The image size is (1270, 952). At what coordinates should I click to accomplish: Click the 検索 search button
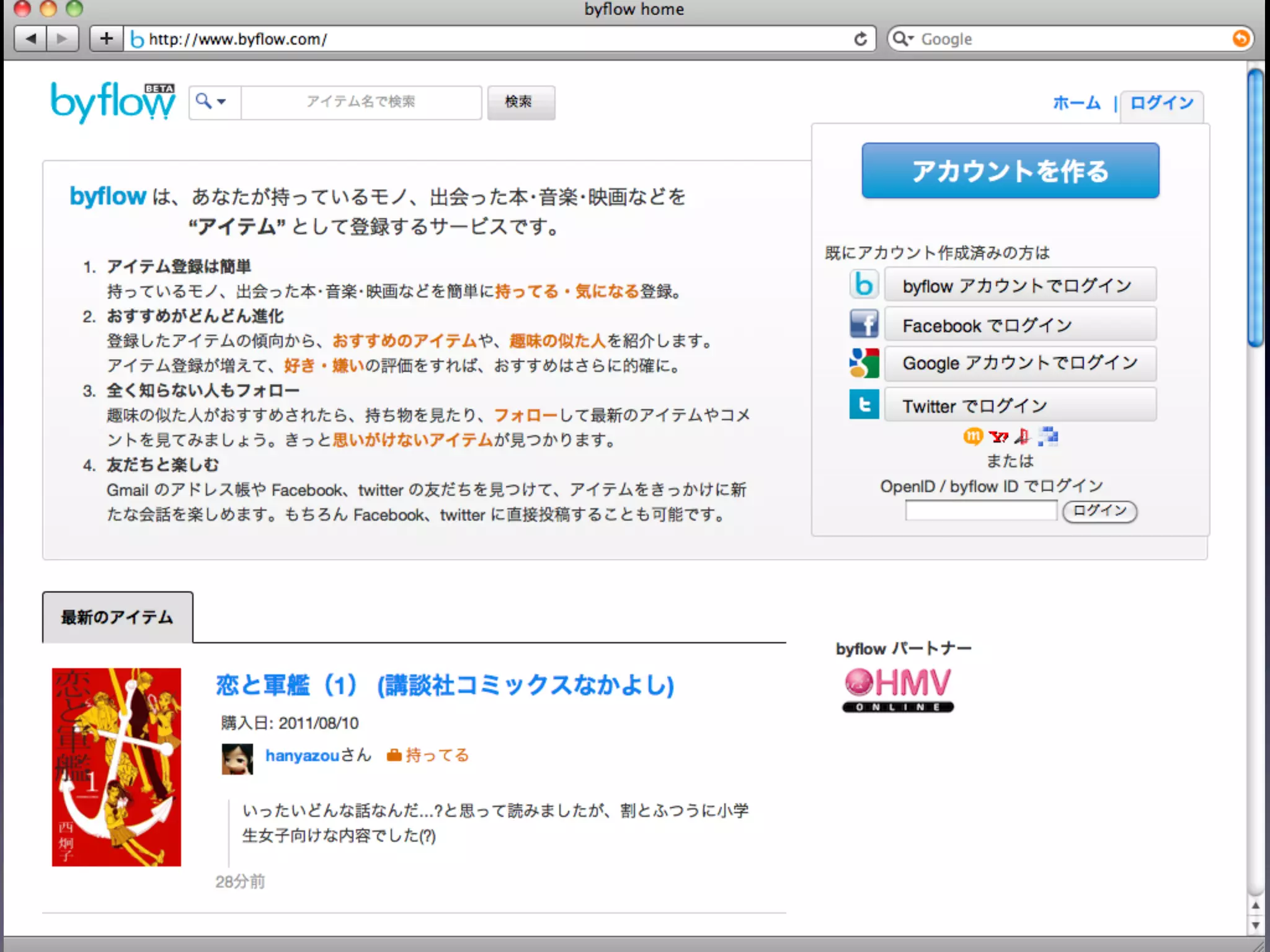(520, 102)
